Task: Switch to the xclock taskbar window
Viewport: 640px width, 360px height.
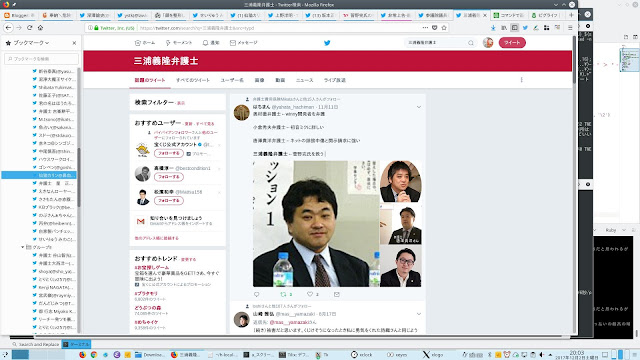Action: (x=362, y=355)
